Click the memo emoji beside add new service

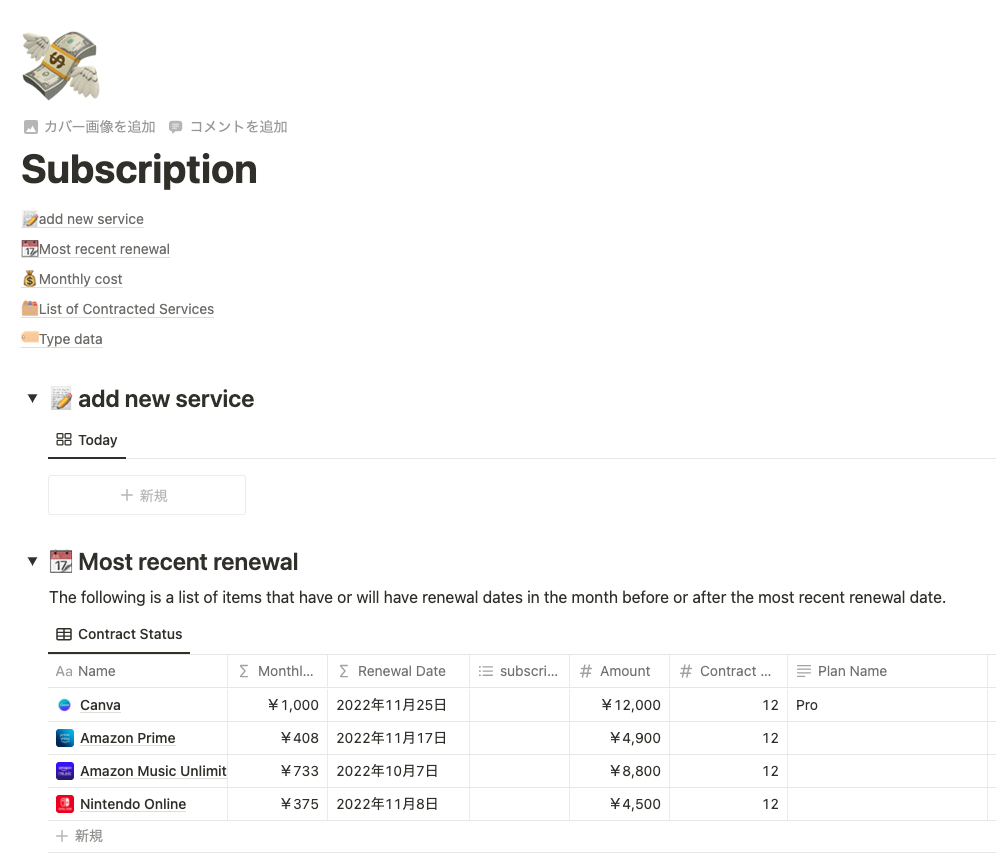coord(61,398)
